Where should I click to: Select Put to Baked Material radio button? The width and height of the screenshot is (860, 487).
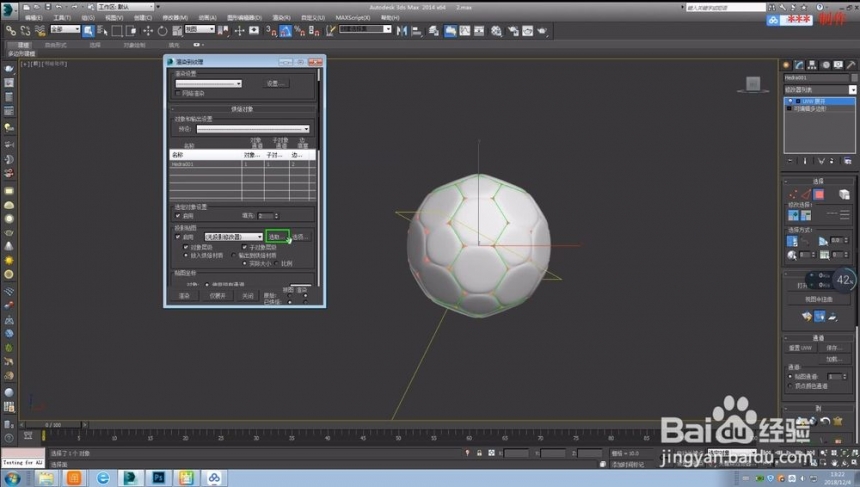(186, 256)
